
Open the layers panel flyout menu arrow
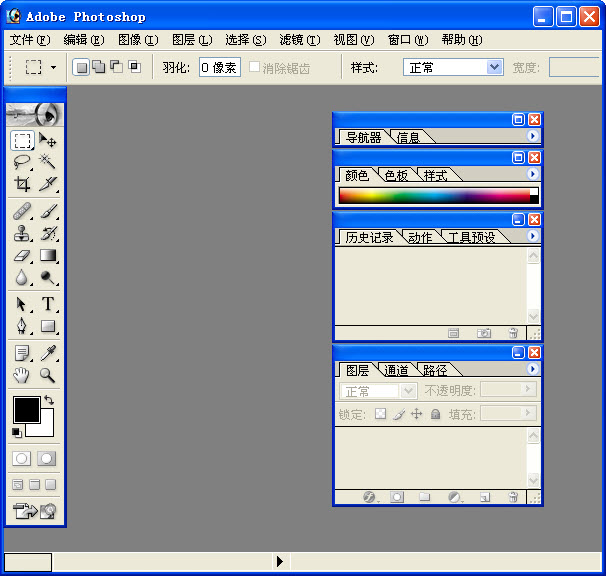point(533,369)
